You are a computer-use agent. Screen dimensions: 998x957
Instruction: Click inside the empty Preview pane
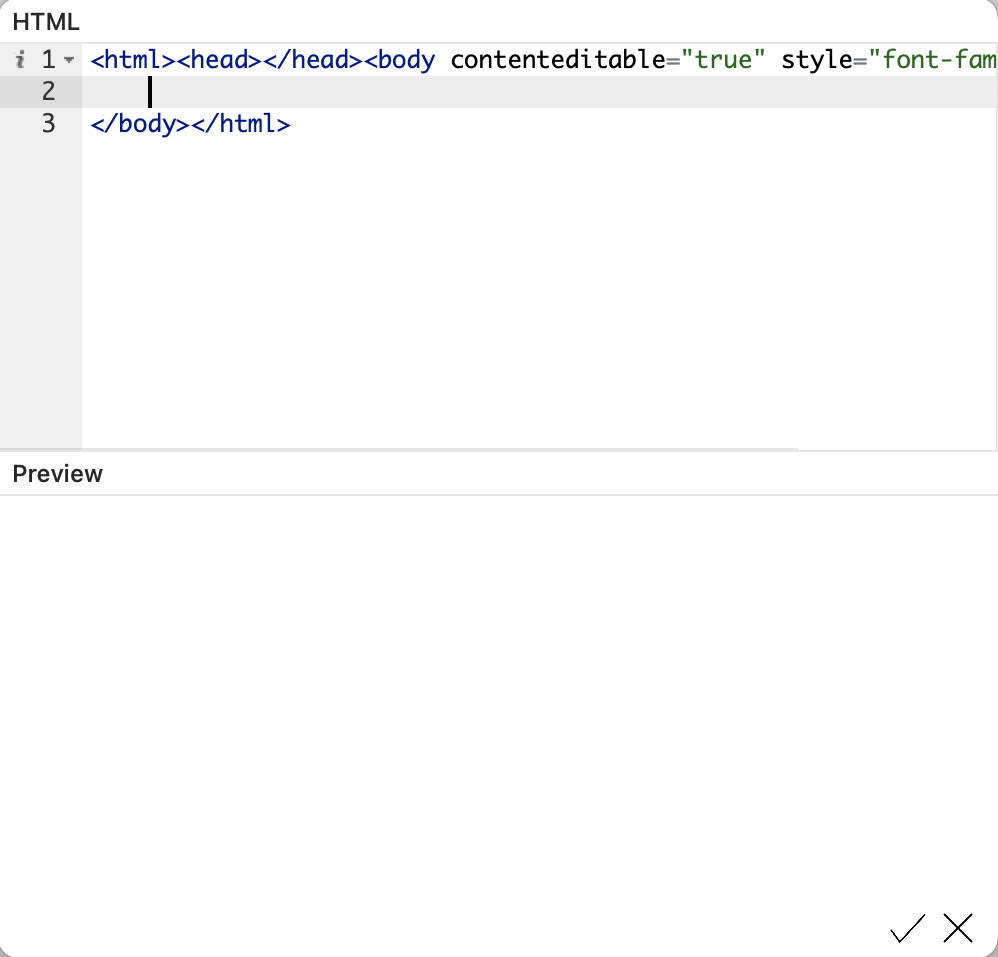coord(499,700)
